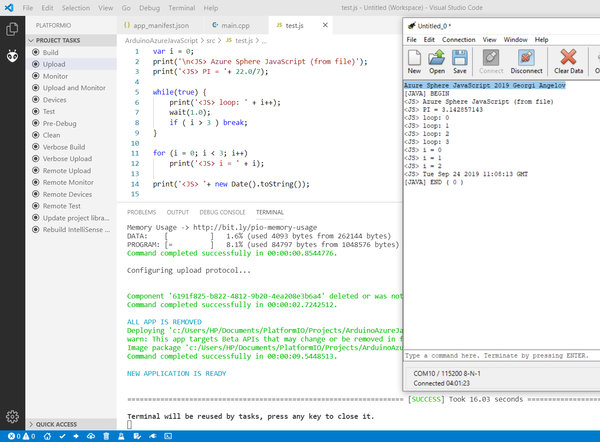Click the bit.ly/pio-memory-usage link in terminal
This screenshot has height=442, width=600.
click(x=255, y=227)
